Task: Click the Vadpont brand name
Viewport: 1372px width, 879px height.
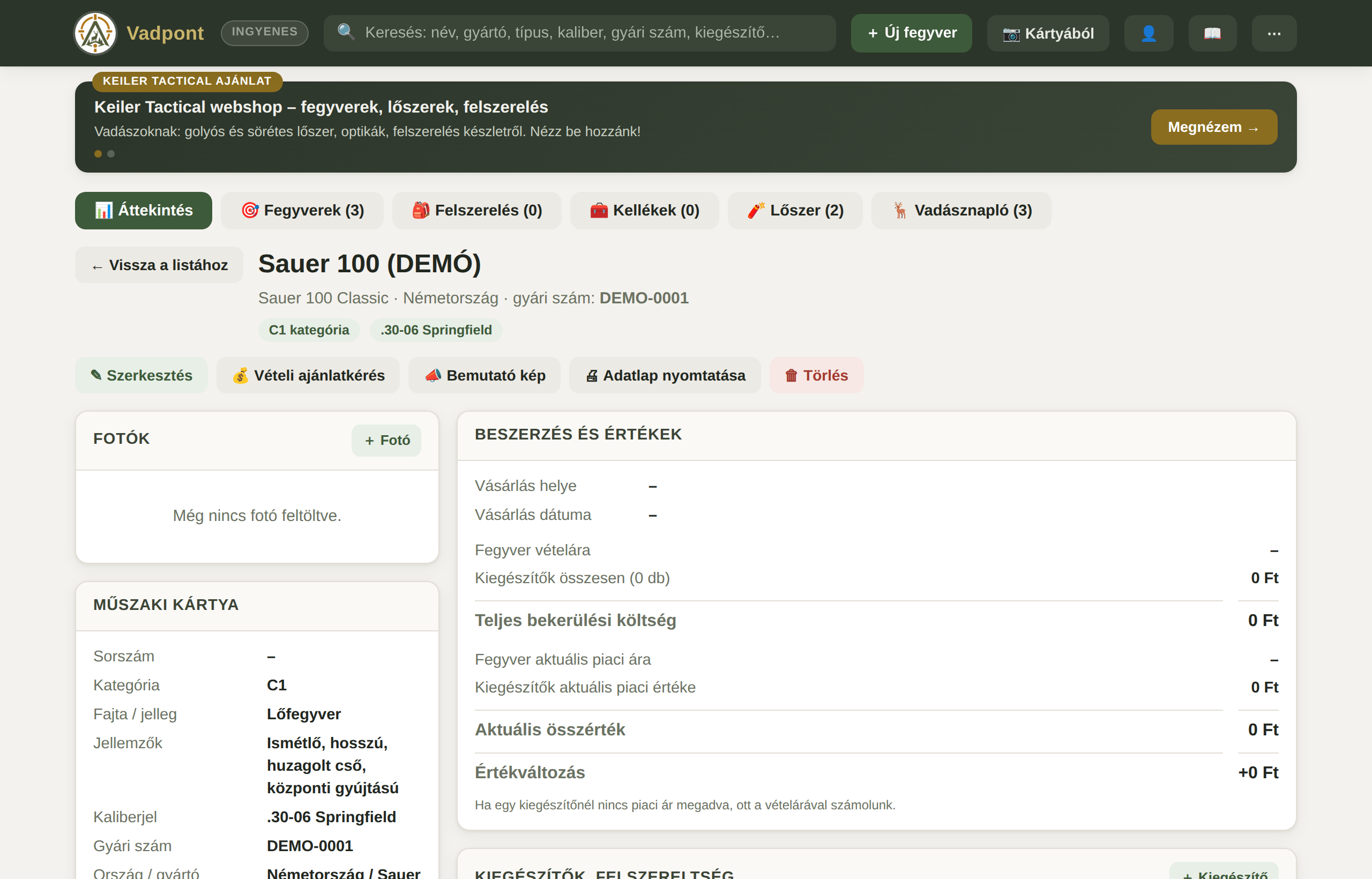Action: pyautogui.click(x=165, y=33)
